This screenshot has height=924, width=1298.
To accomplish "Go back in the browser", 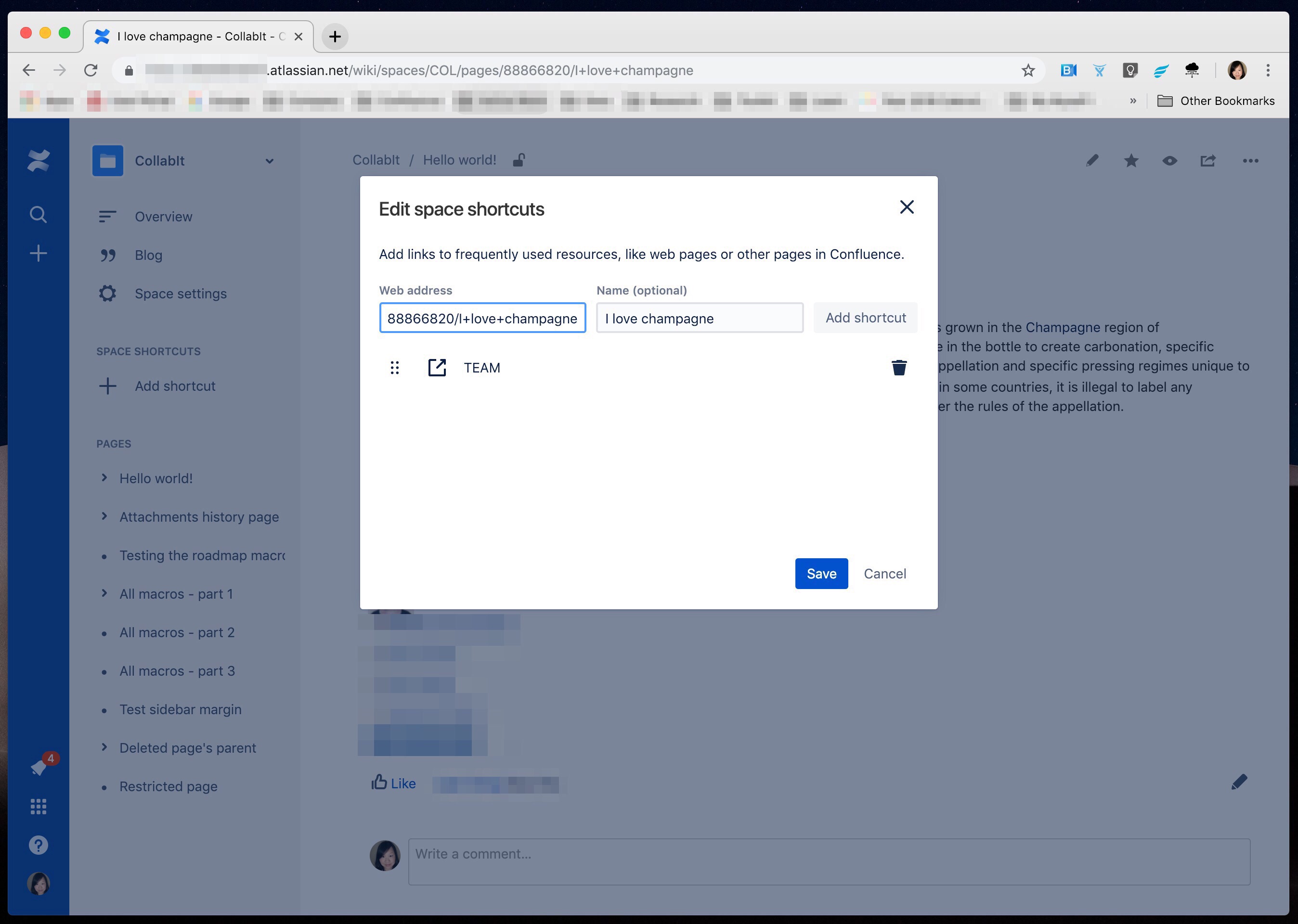I will [28, 70].
